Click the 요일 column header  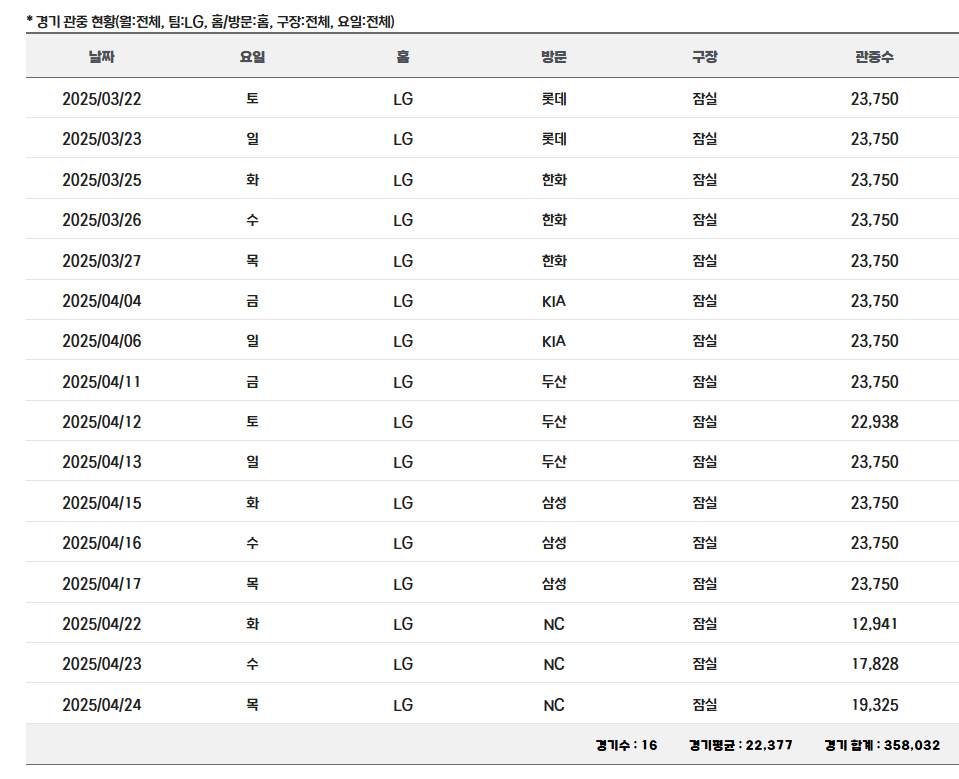pos(252,57)
